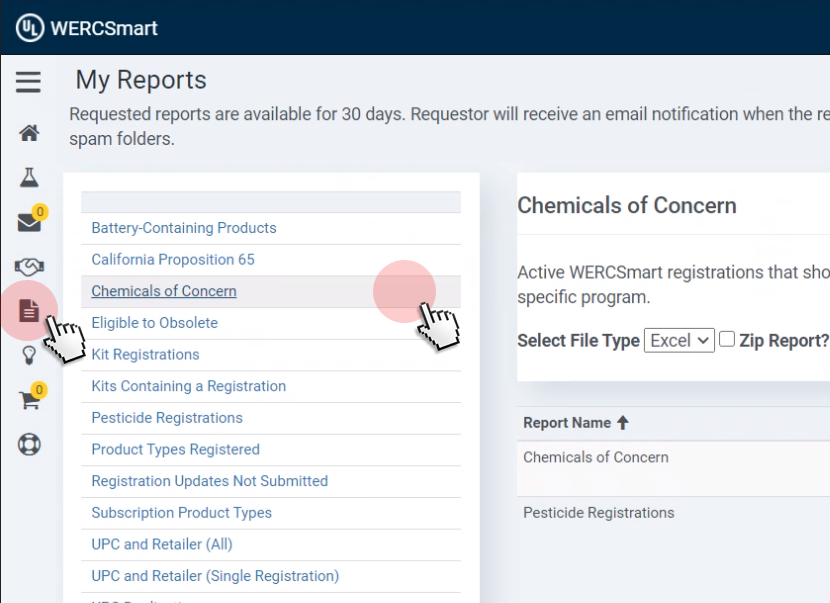Select the Battery-Containing Products report
830x603 pixels.
(x=184, y=228)
